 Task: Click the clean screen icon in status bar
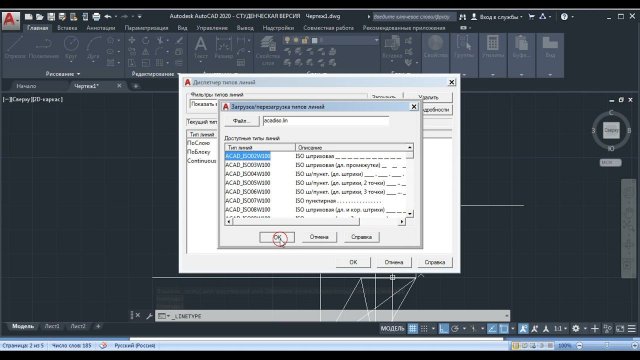(620, 329)
